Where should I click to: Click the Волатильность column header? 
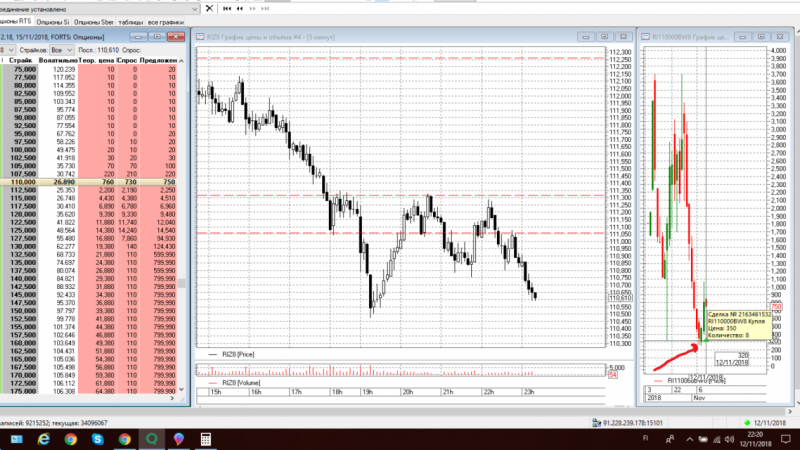(x=58, y=60)
